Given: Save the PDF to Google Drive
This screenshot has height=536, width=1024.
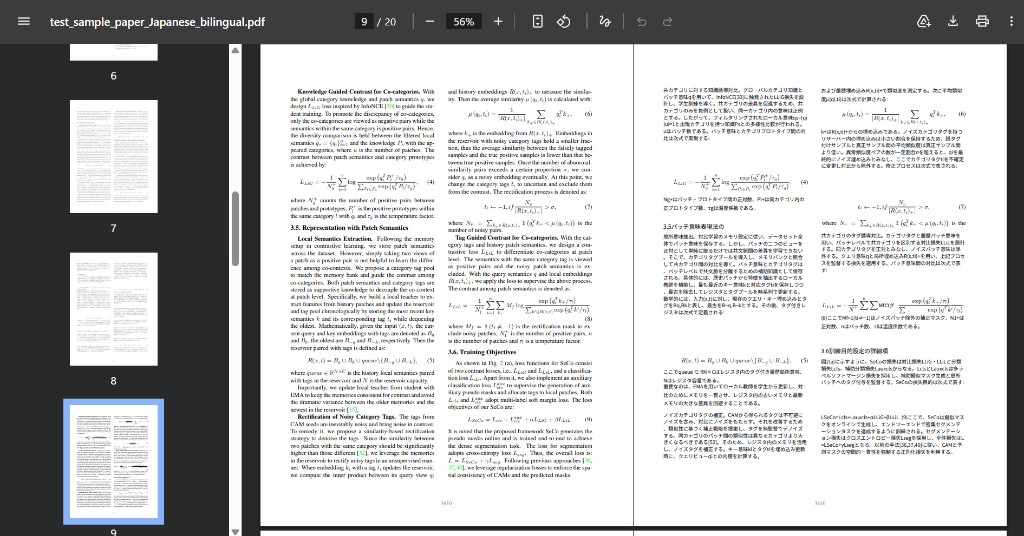Looking at the screenshot, I should click(x=923, y=22).
